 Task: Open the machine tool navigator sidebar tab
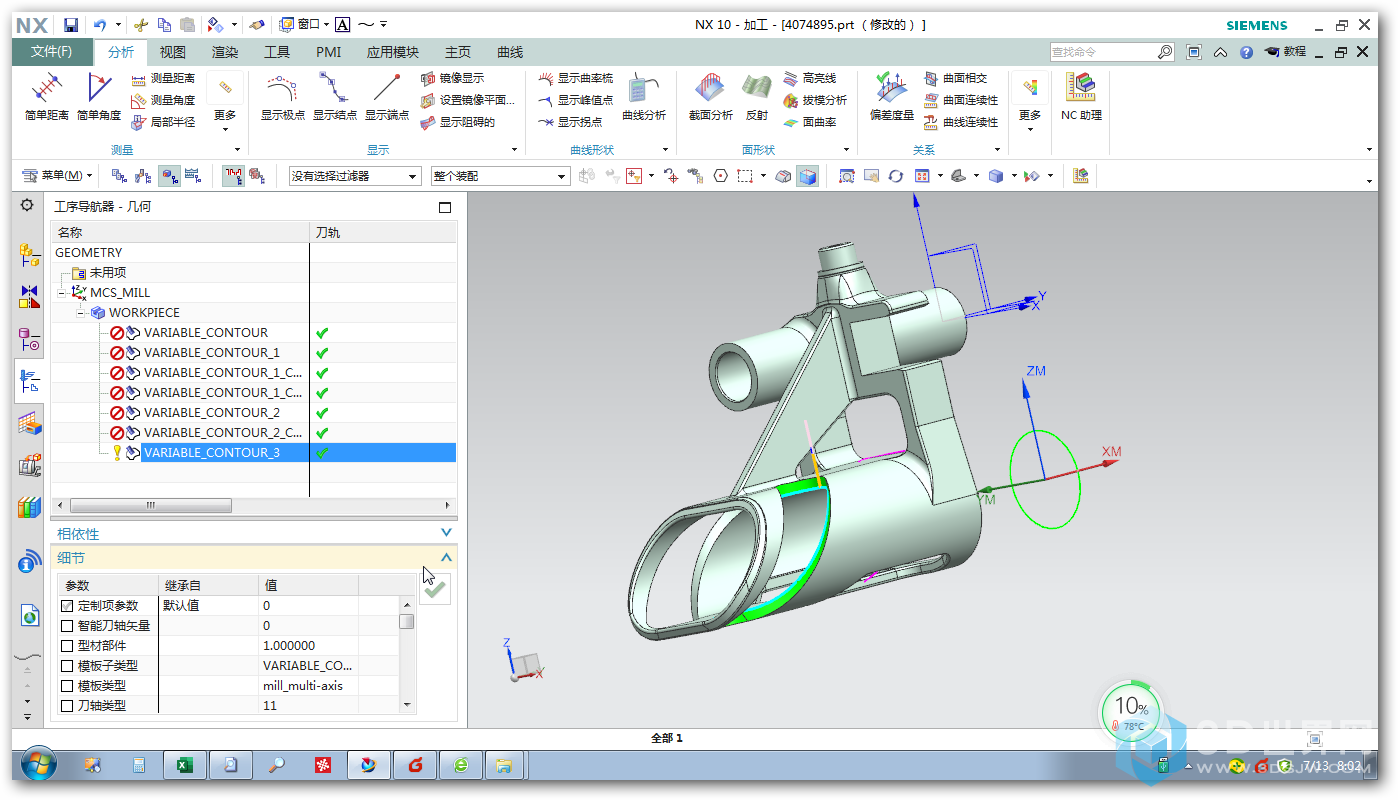coord(29,465)
